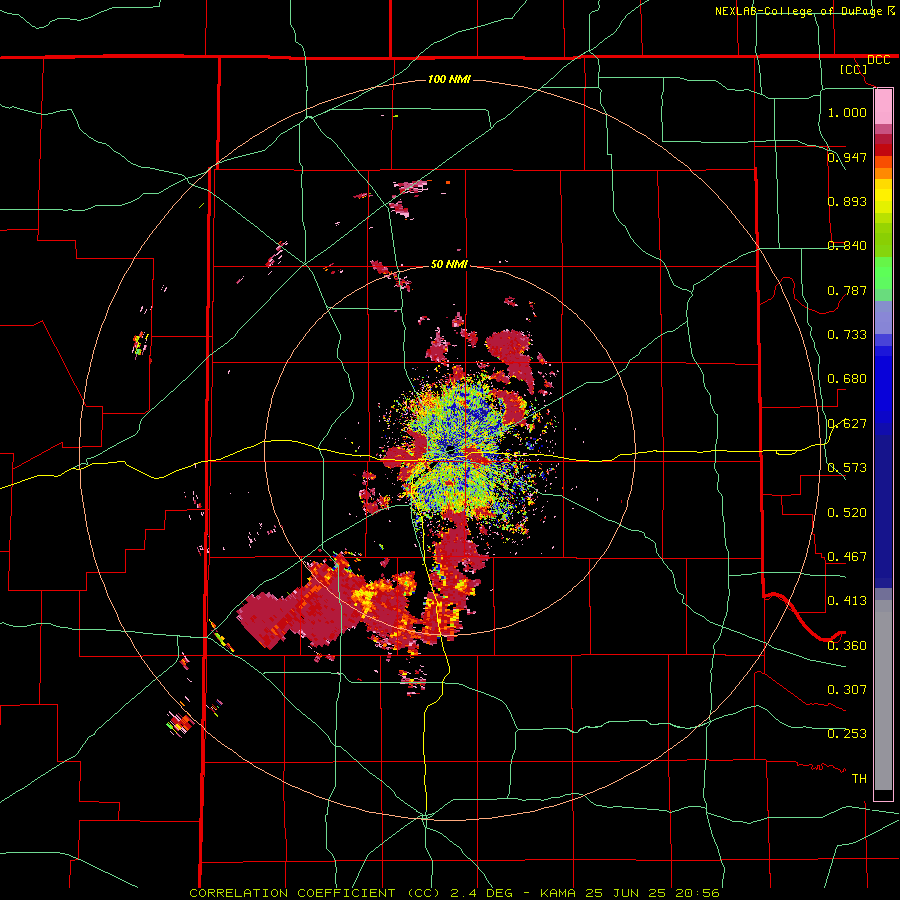Pick the gray lower color bar segment
The height and width of the screenshot is (900, 900).
point(883,695)
